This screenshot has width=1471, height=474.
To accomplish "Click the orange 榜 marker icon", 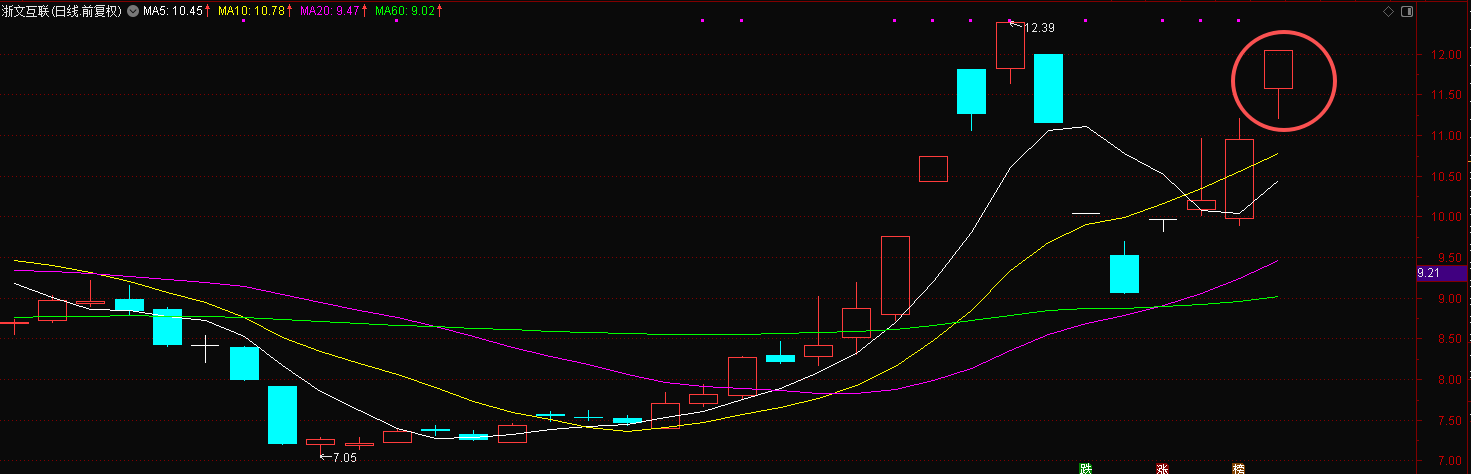I will (x=1239, y=468).
